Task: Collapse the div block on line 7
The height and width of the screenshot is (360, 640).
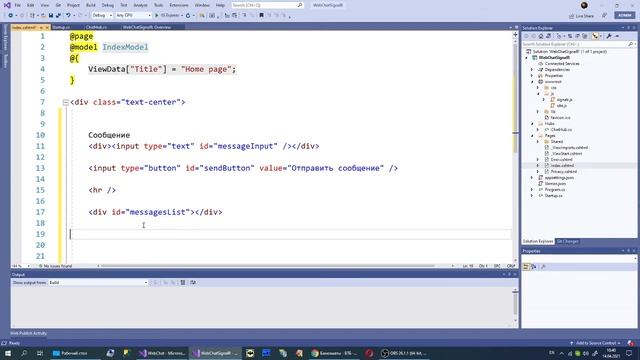Action: tap(66, 102)
